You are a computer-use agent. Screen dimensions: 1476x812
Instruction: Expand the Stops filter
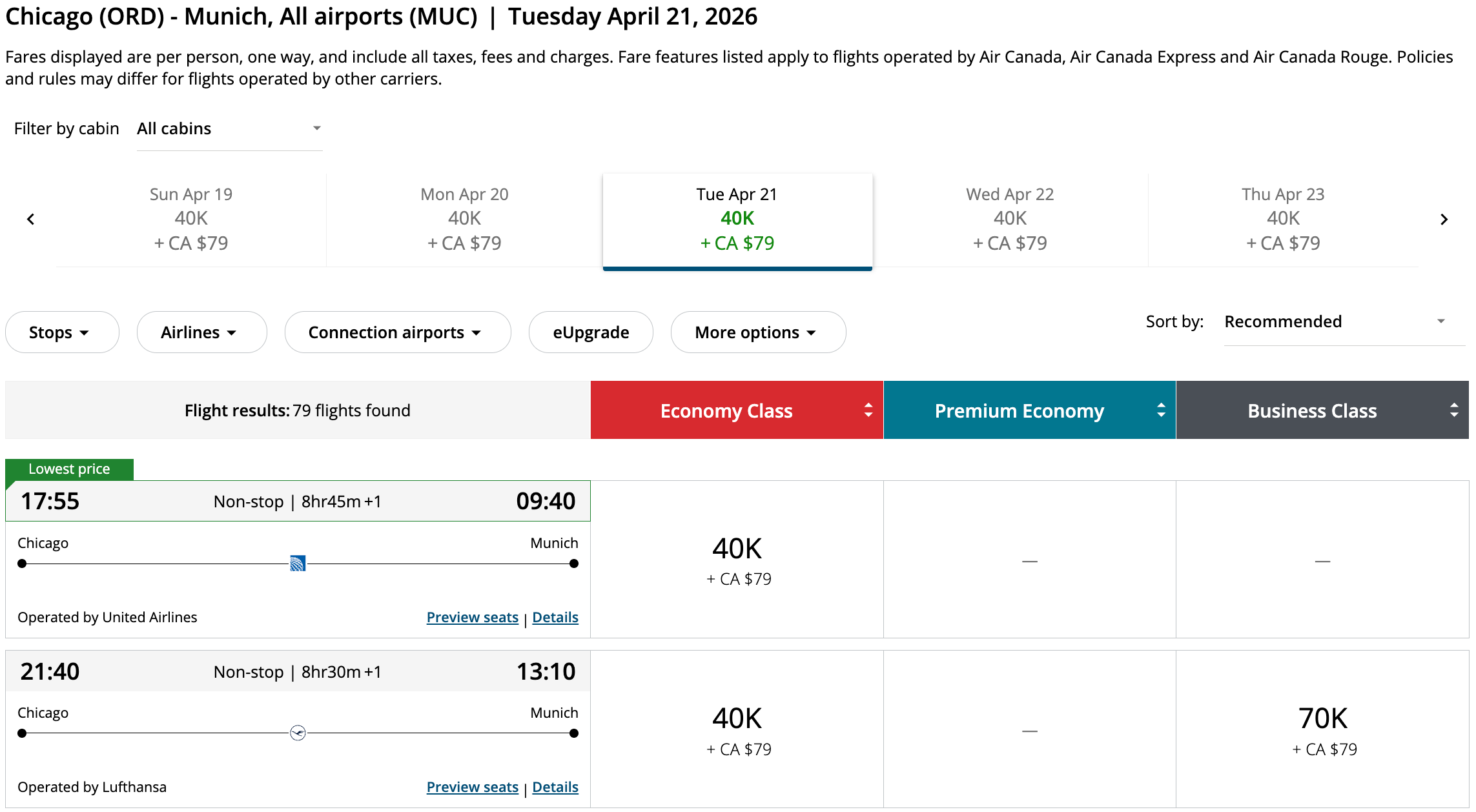click(62, 332)
